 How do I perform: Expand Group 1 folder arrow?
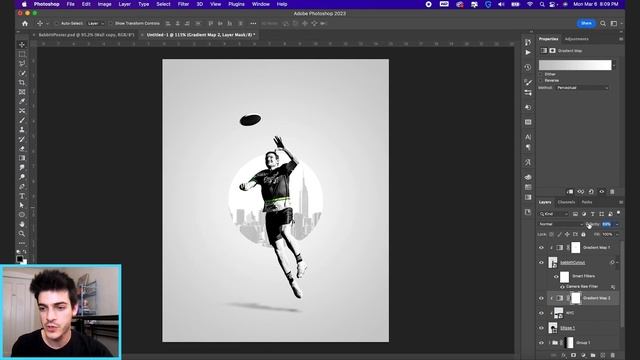point(550,343)
